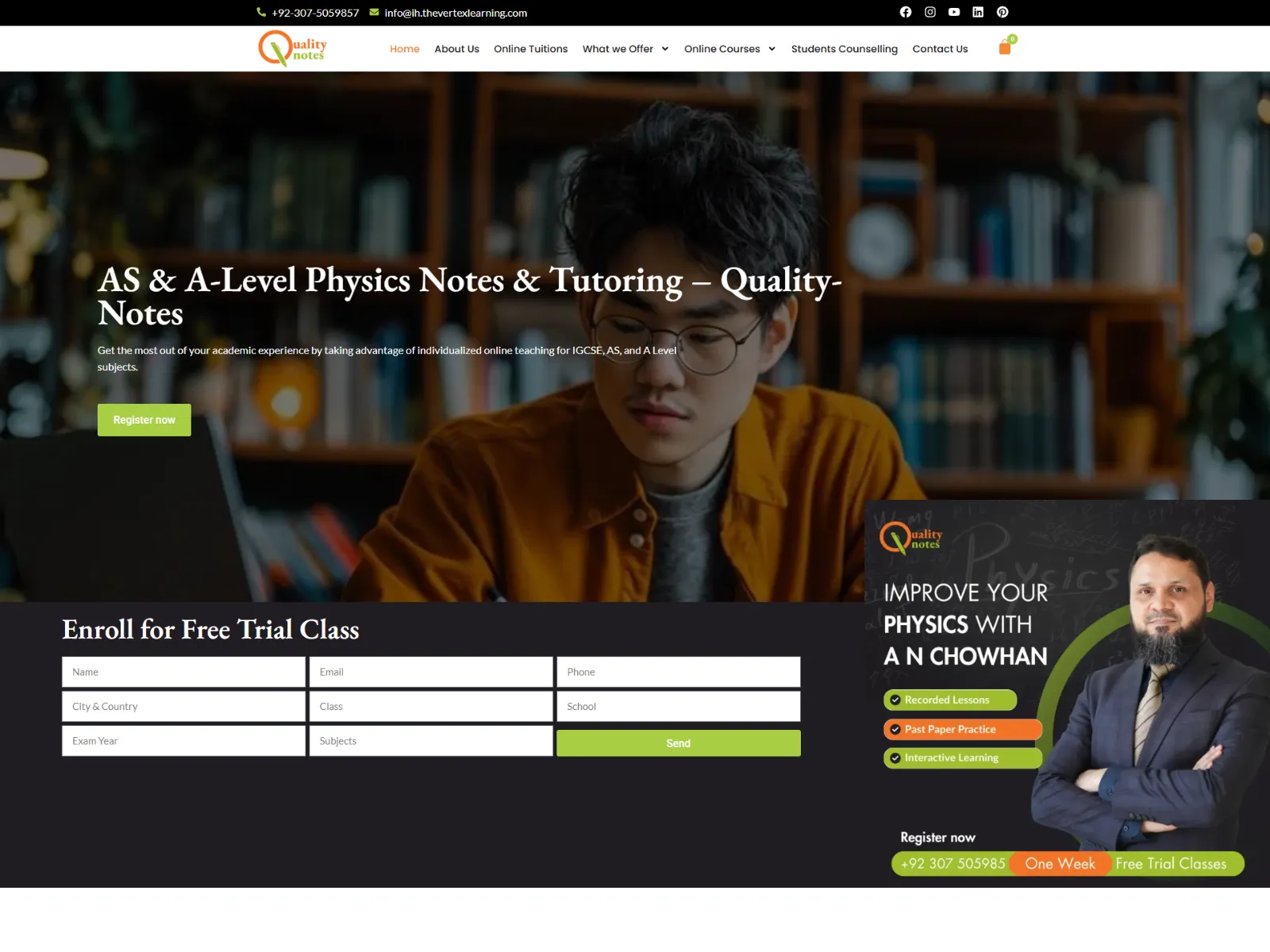Submit the form with the Send button
Viewport: 1270px width, 952px height.
point(679,743)
